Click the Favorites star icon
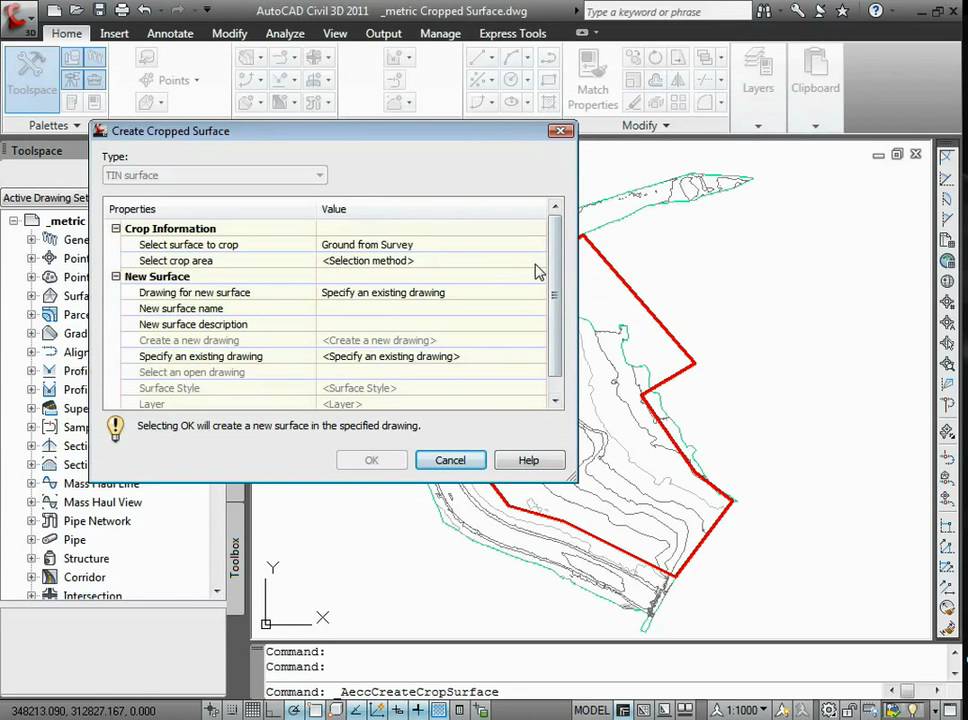 842,10
